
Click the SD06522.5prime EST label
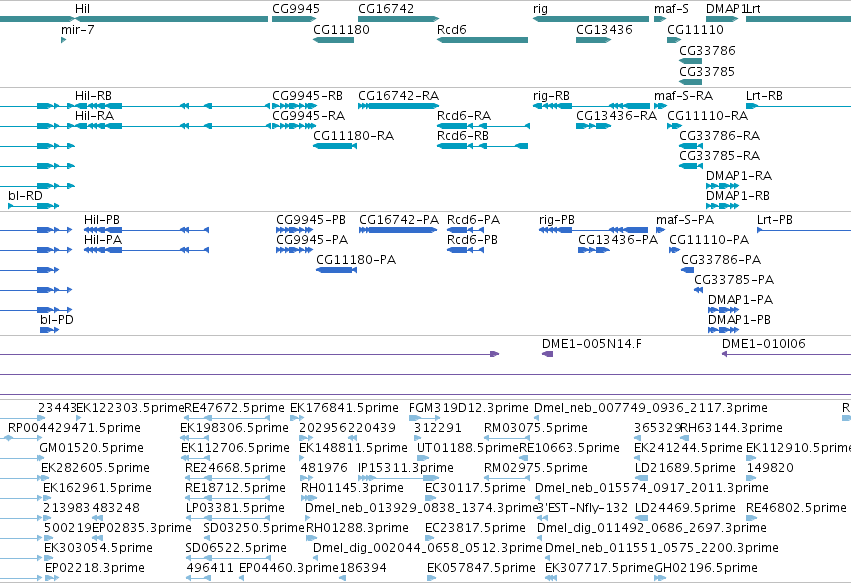236,548
